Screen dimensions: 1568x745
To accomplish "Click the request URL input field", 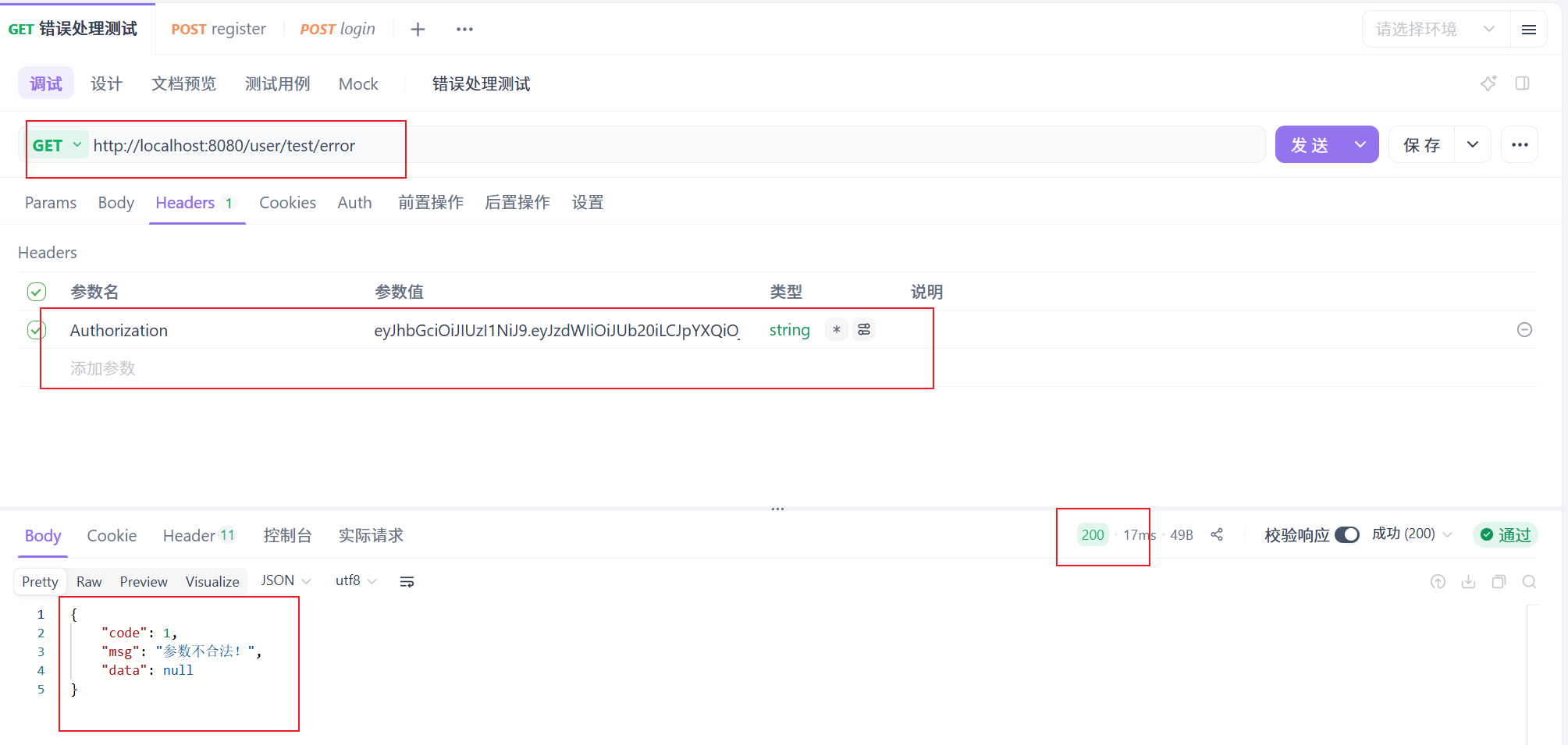I will point(675,145).
